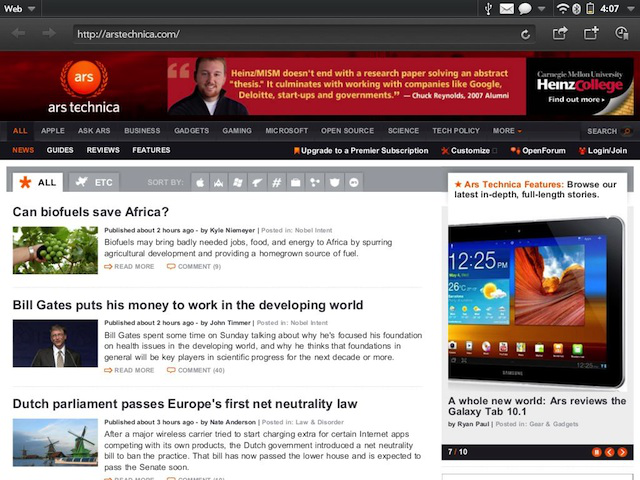
Task: Expand notifications dropdown arrow beside message icons
Action: coord(541,9)
